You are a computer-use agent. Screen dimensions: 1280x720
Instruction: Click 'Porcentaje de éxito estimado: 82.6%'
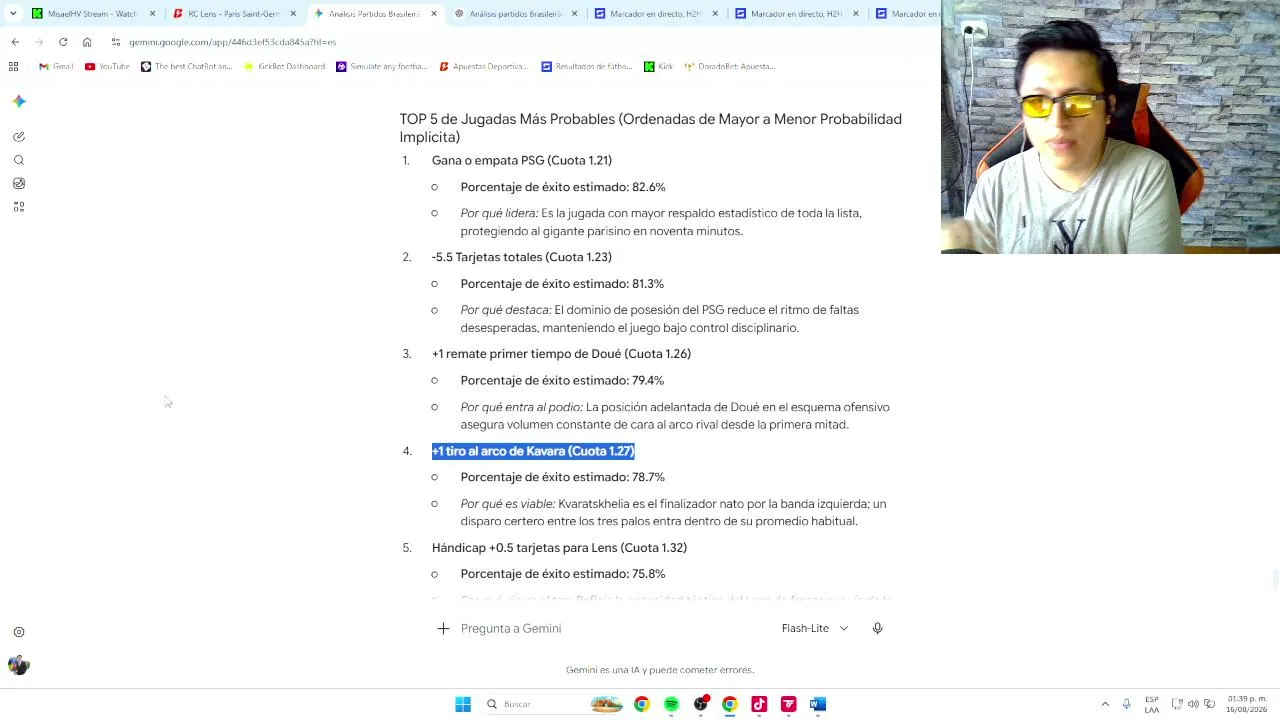pos(563,187)
